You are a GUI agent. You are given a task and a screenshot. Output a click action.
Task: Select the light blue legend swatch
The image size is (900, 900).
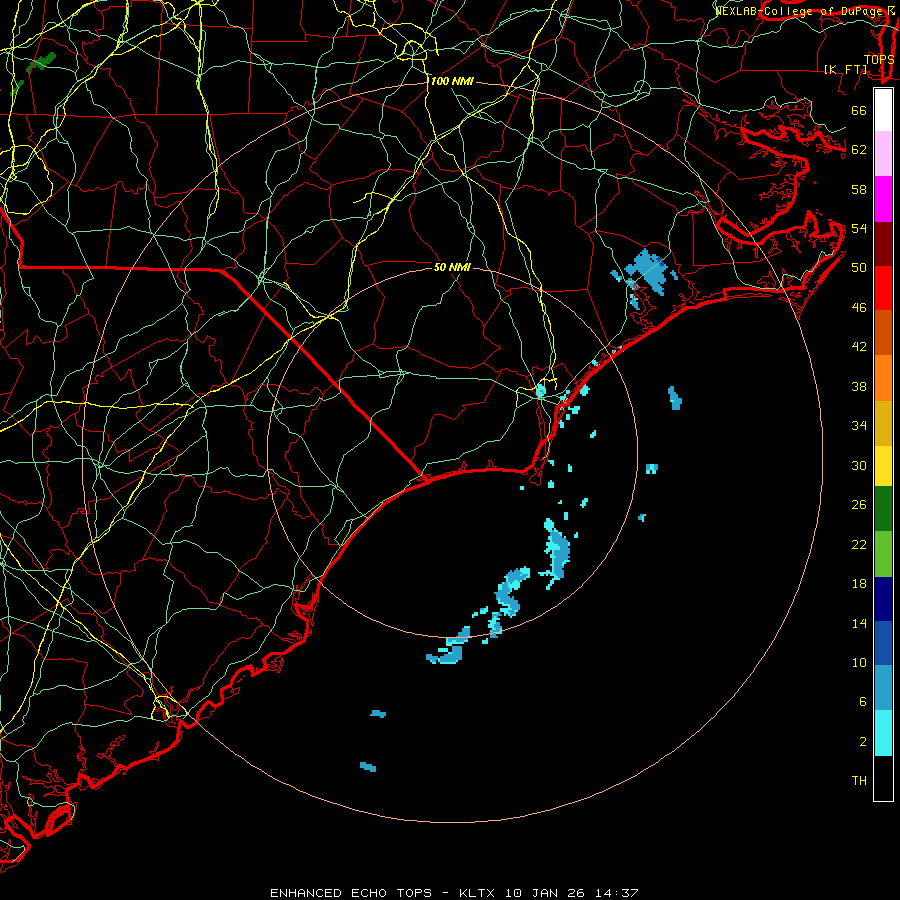coord(883,688)
